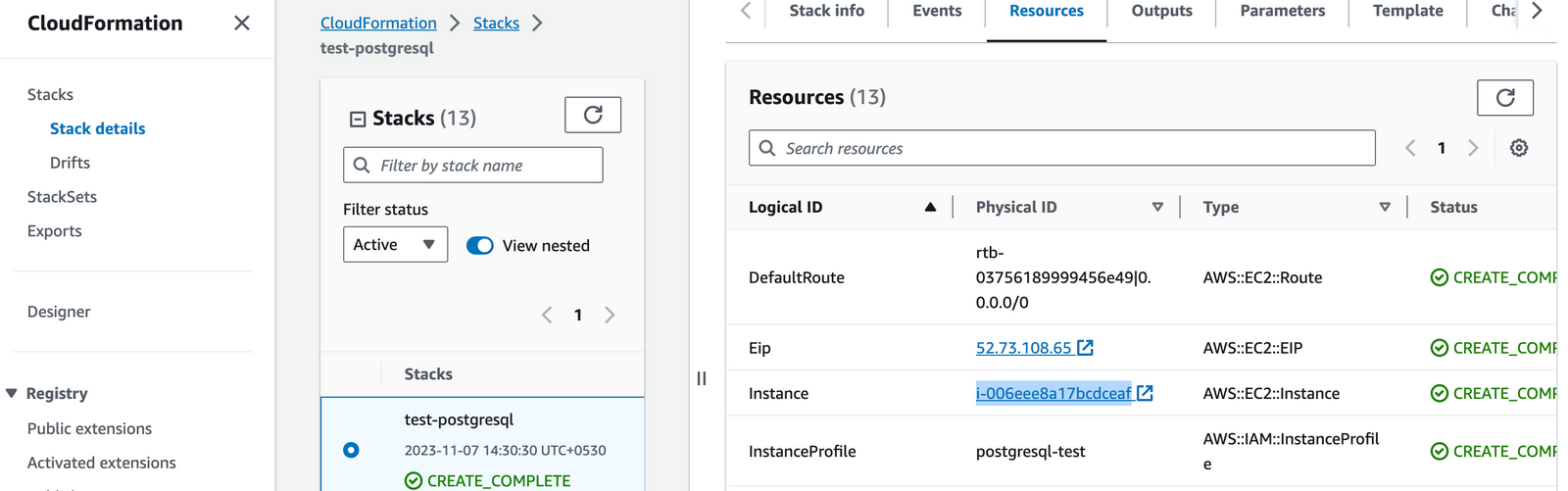Screen dimensions: 1568x491
Task: Open resources table settings gear
Action: click(1519, 148)
